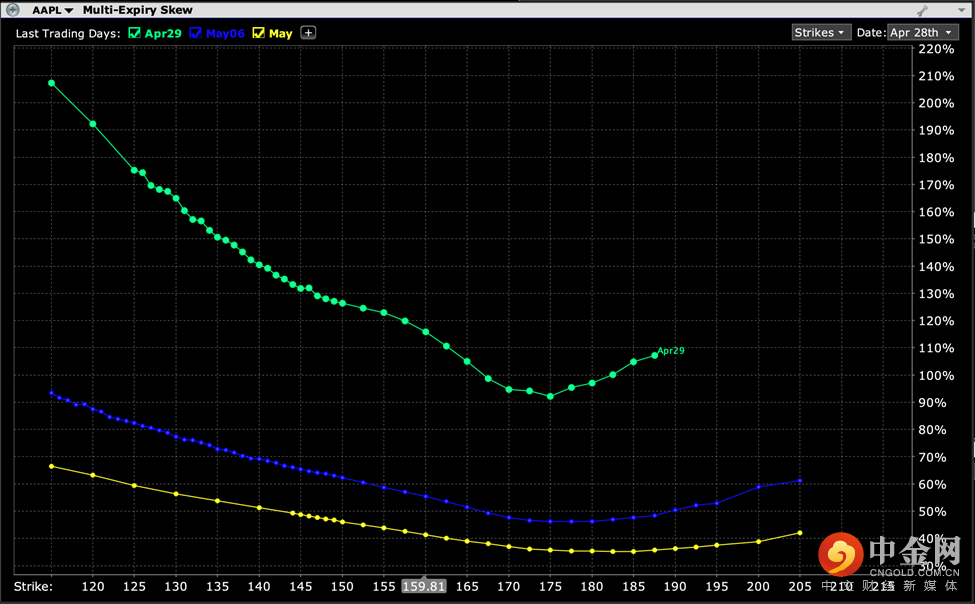Toggle the Apr29 expiry checkbox
This screenshot has width=975, height=604.
[x=134, y=33]
